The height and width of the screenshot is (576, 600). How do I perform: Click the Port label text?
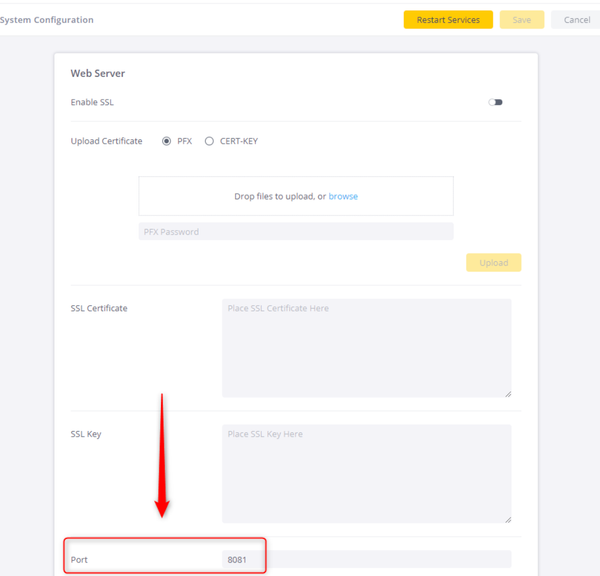point(79,560)
